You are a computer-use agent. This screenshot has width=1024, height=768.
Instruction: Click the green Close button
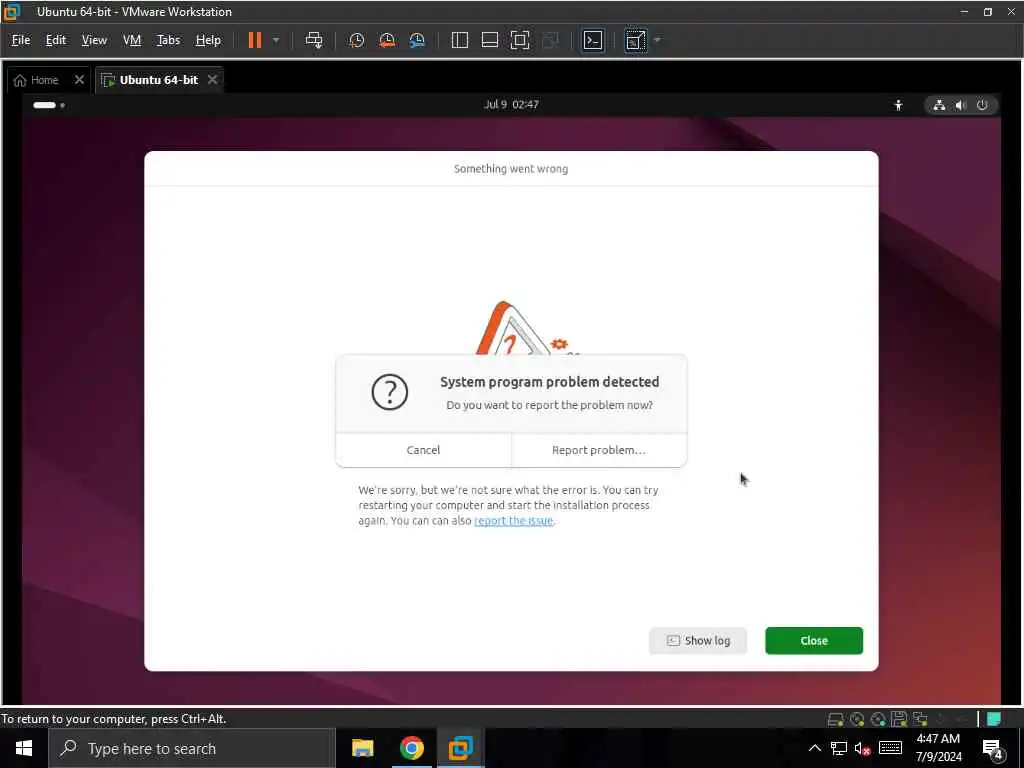pos(814,641)
